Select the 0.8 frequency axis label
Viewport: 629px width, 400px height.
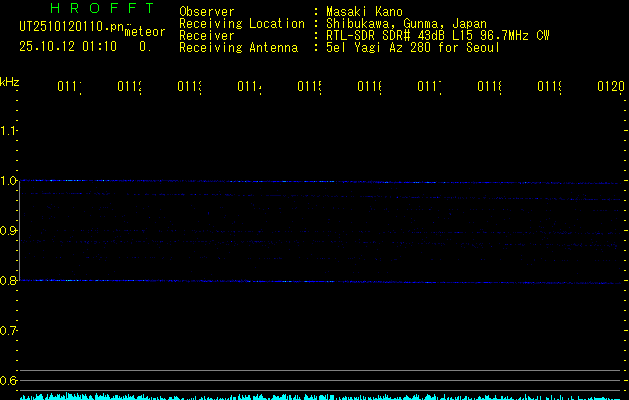9,281
